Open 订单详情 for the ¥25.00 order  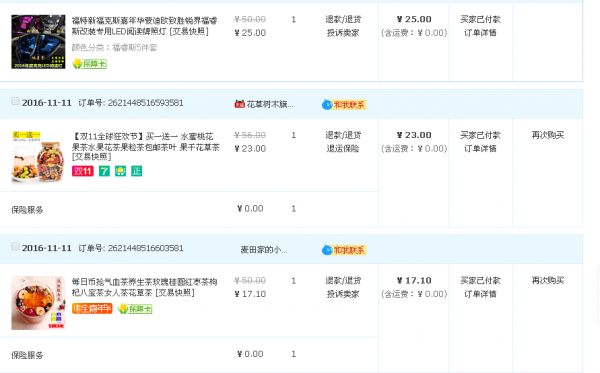(480, 33)
